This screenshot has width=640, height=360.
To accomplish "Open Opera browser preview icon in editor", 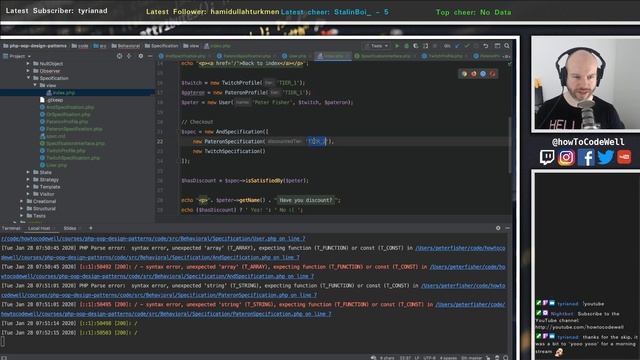I will pos(493,74).
